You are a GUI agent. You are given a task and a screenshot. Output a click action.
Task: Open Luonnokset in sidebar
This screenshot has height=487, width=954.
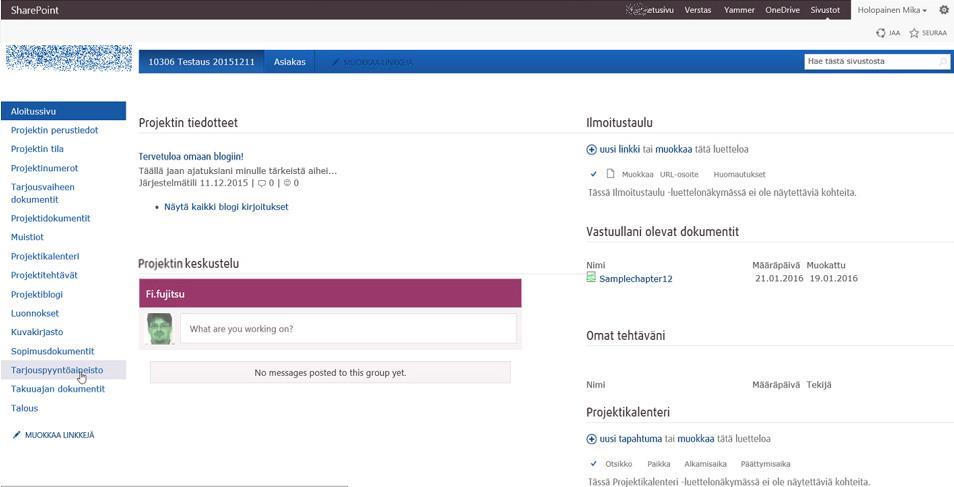tap(35, 314)
